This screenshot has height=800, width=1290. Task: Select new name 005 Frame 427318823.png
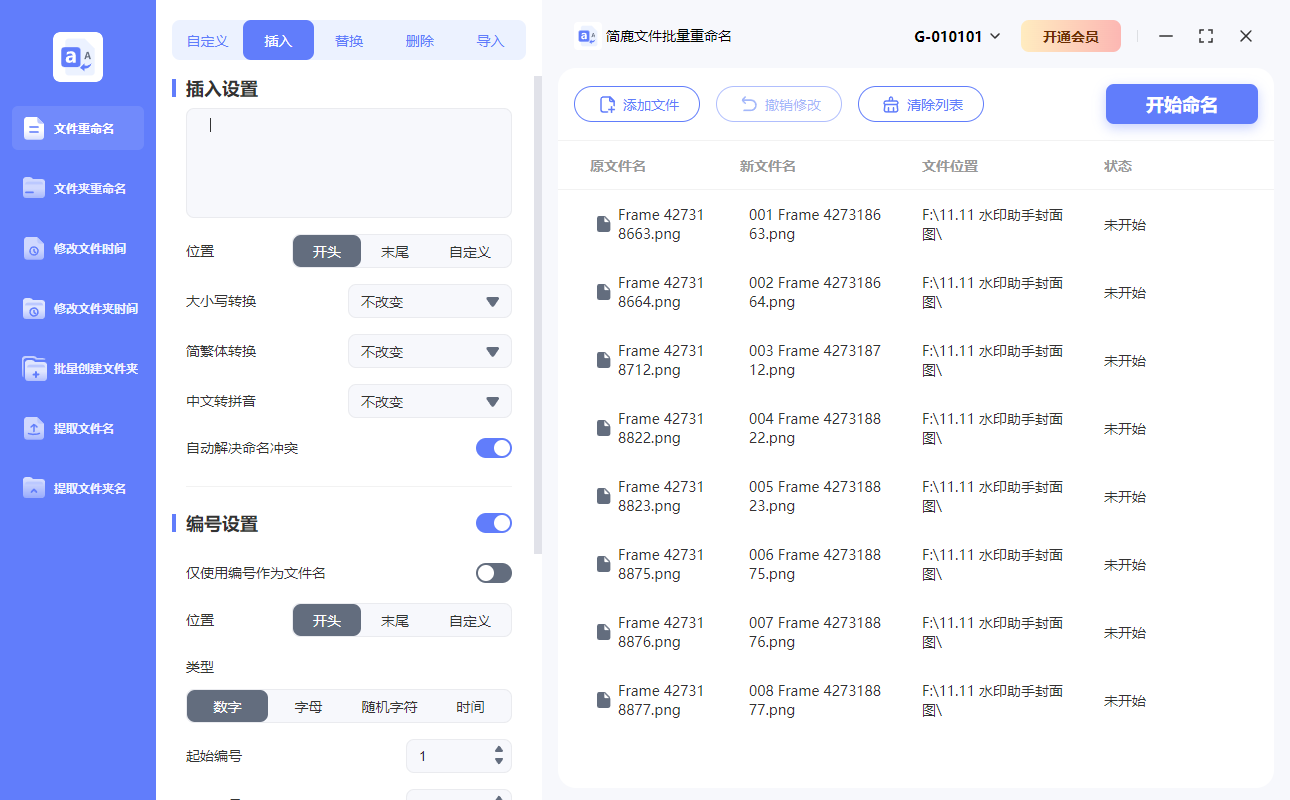[815, 496]
